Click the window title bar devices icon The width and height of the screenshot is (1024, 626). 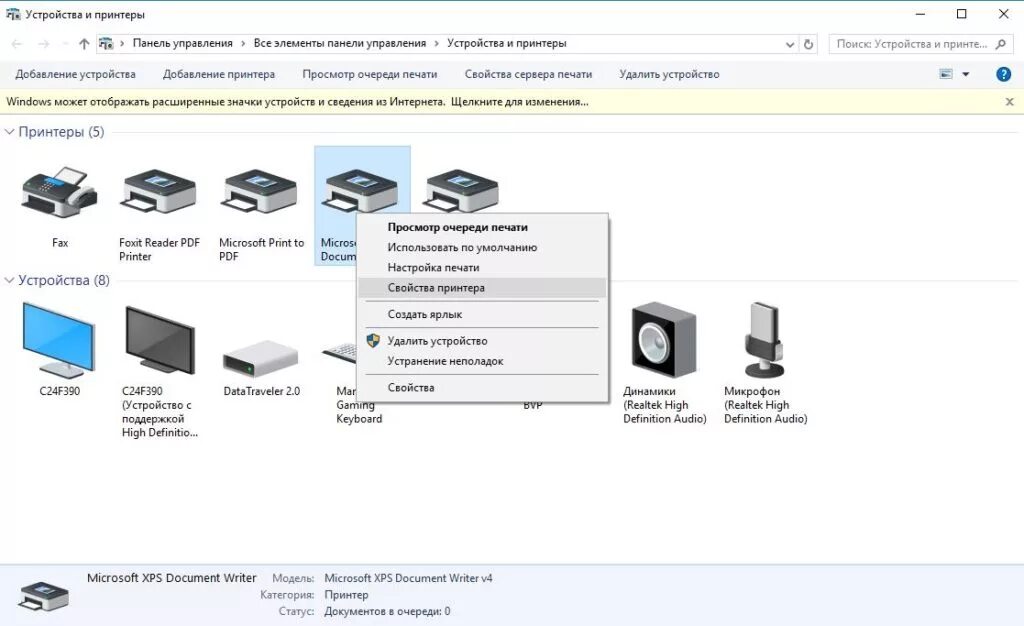[13, 14]
